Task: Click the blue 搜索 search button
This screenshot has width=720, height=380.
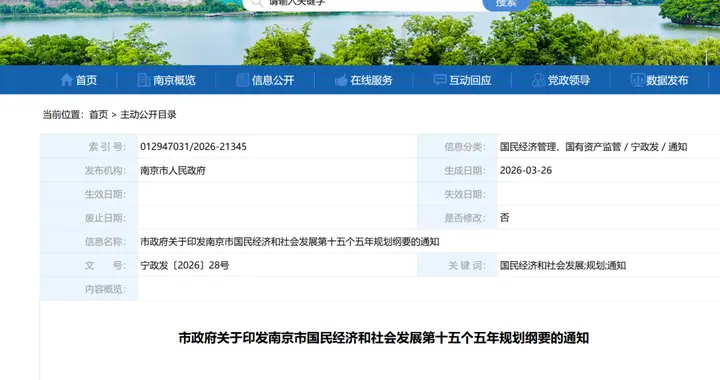Action: pyautogui.click(x=506, y=4)
